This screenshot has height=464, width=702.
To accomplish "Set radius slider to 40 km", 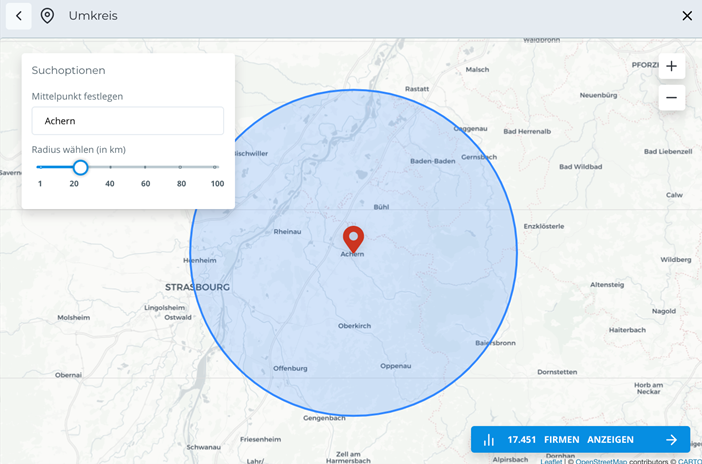I will click(110, 167).
